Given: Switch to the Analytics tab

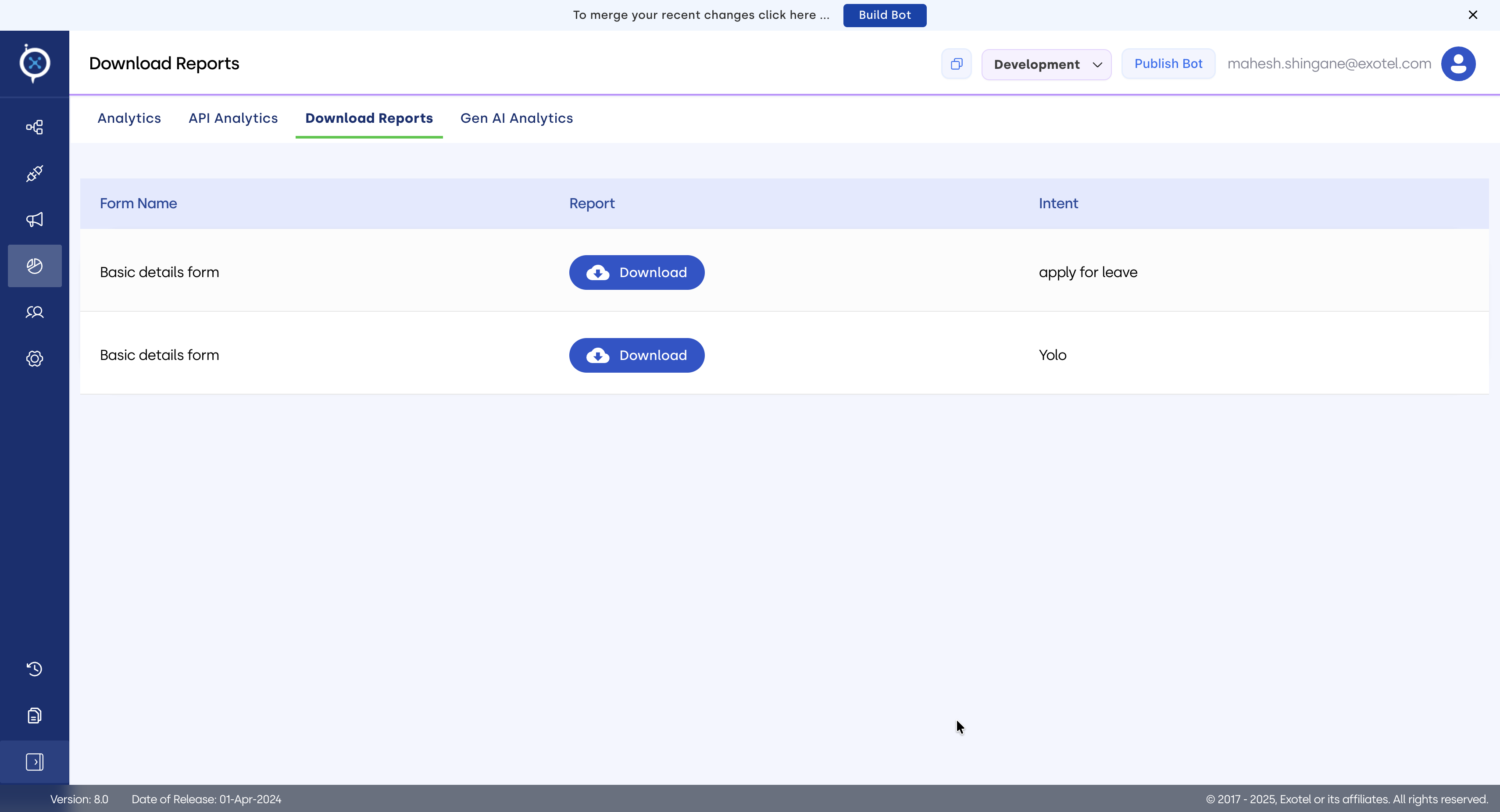Looking at the screenshot, I should (x=129, y=118).
